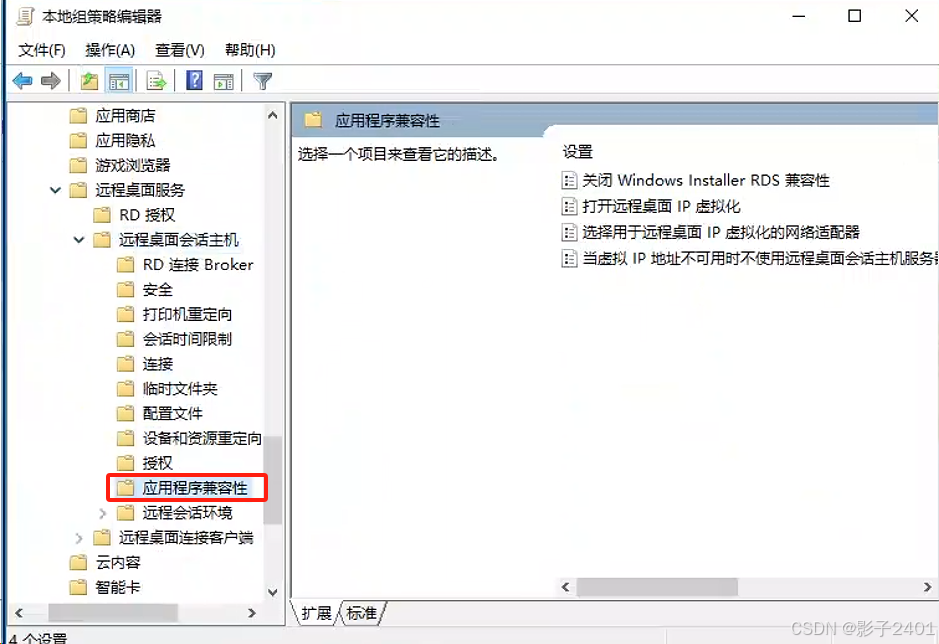Click the Export list toolbar icon
939x644 pixels.
tap(156, 81)
